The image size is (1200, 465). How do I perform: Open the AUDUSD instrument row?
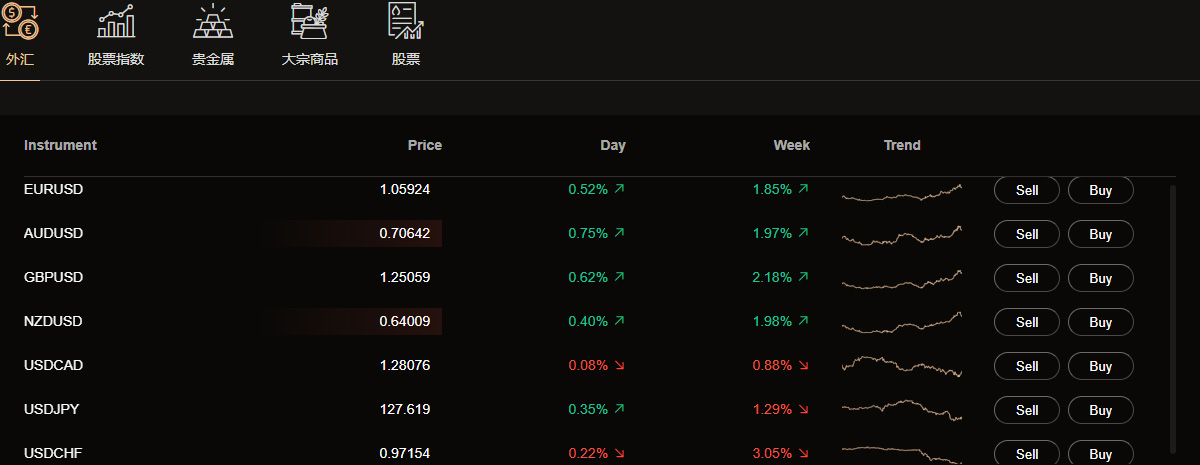tap(54, 234)
